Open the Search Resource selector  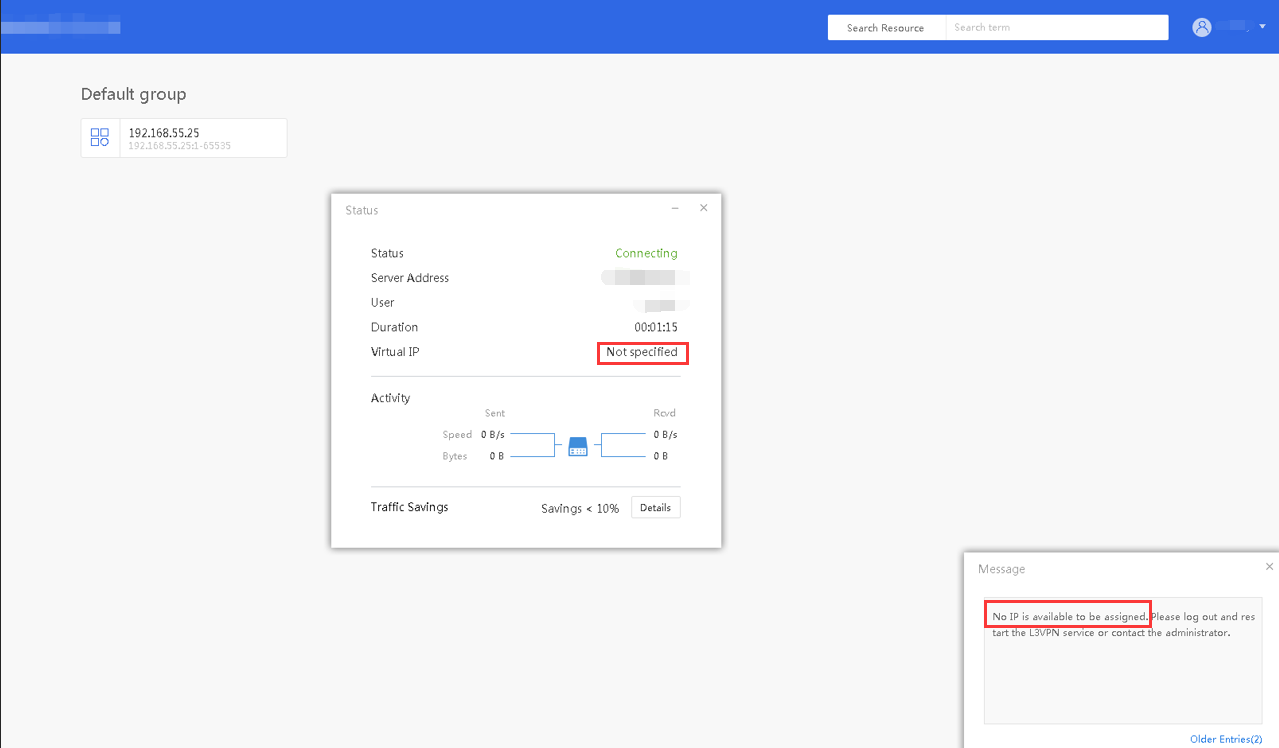click(x=885, y=28)
